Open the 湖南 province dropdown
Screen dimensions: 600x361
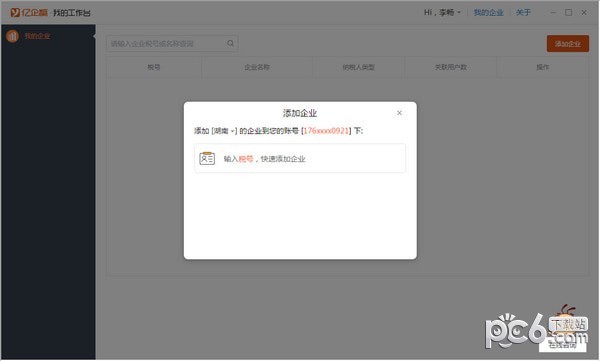coord(225,131)
